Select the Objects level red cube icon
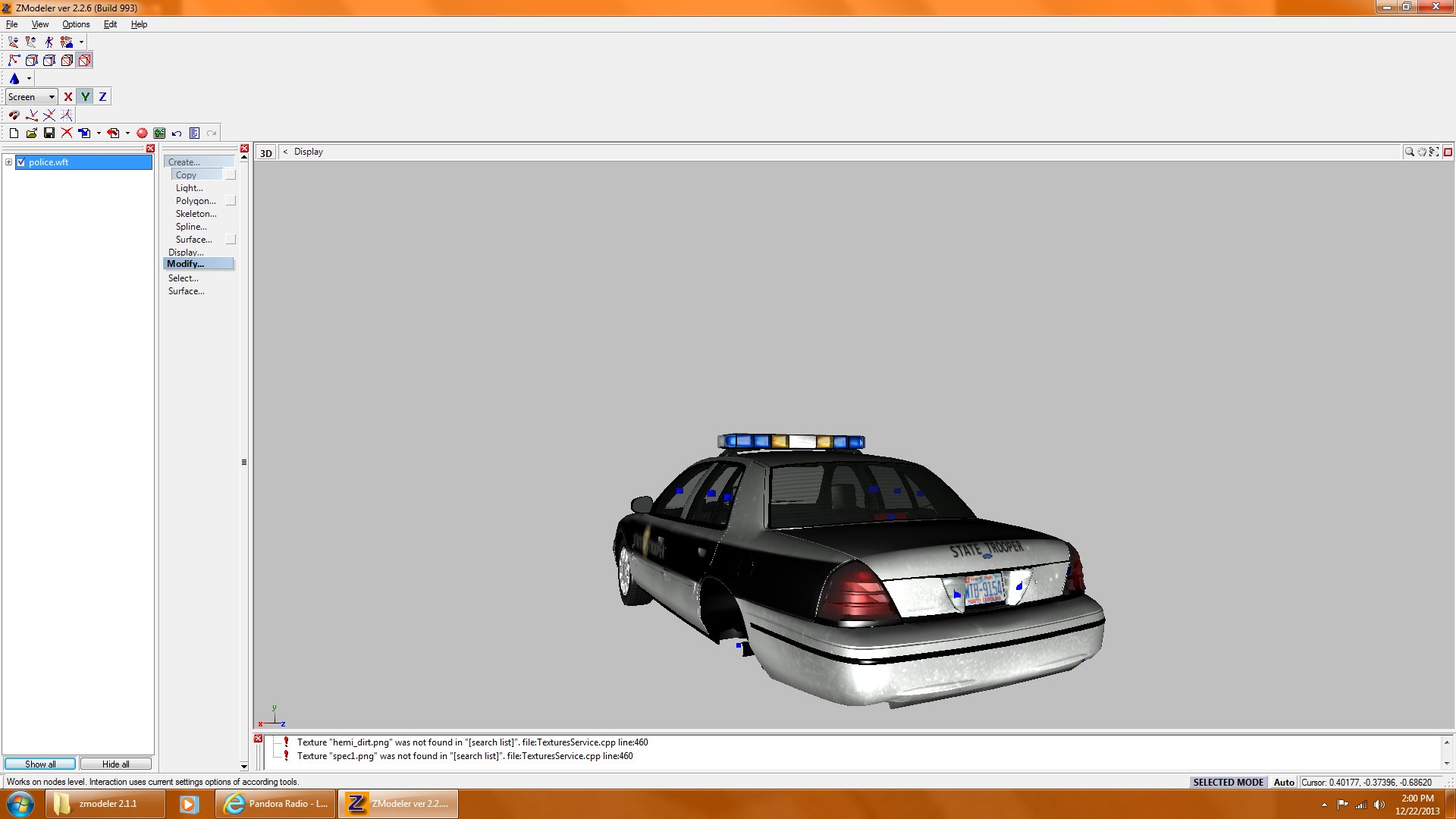This screenshot has width=1456, height=819. coord(84,60)
